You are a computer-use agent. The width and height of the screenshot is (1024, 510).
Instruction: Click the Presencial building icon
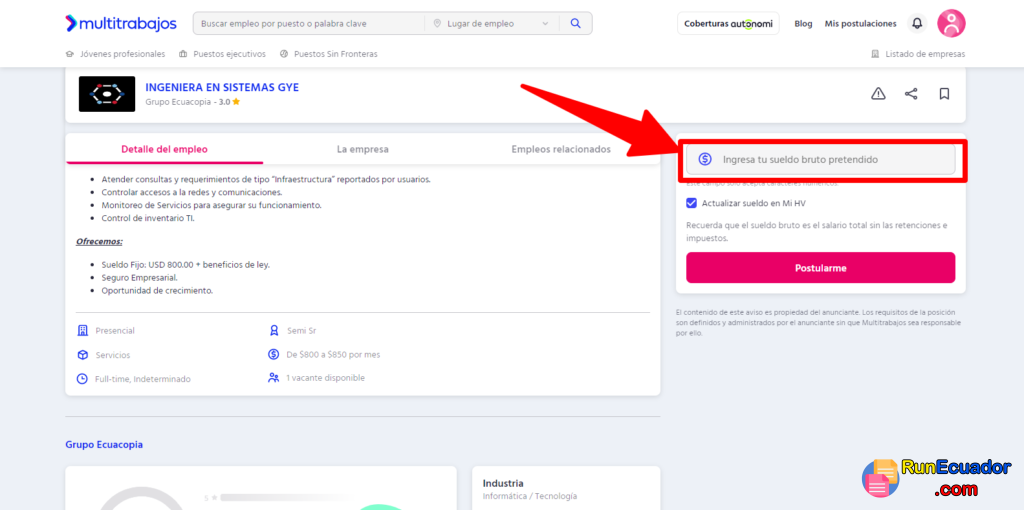pyautogui.click(x=82, y=330)
